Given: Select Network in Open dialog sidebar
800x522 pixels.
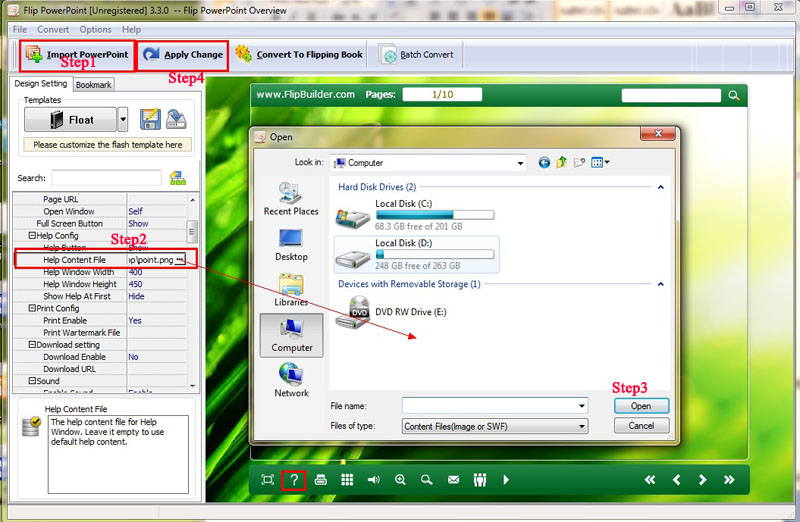Looking at the screenshot, I should pyautogui.click(x=291, y=380).
